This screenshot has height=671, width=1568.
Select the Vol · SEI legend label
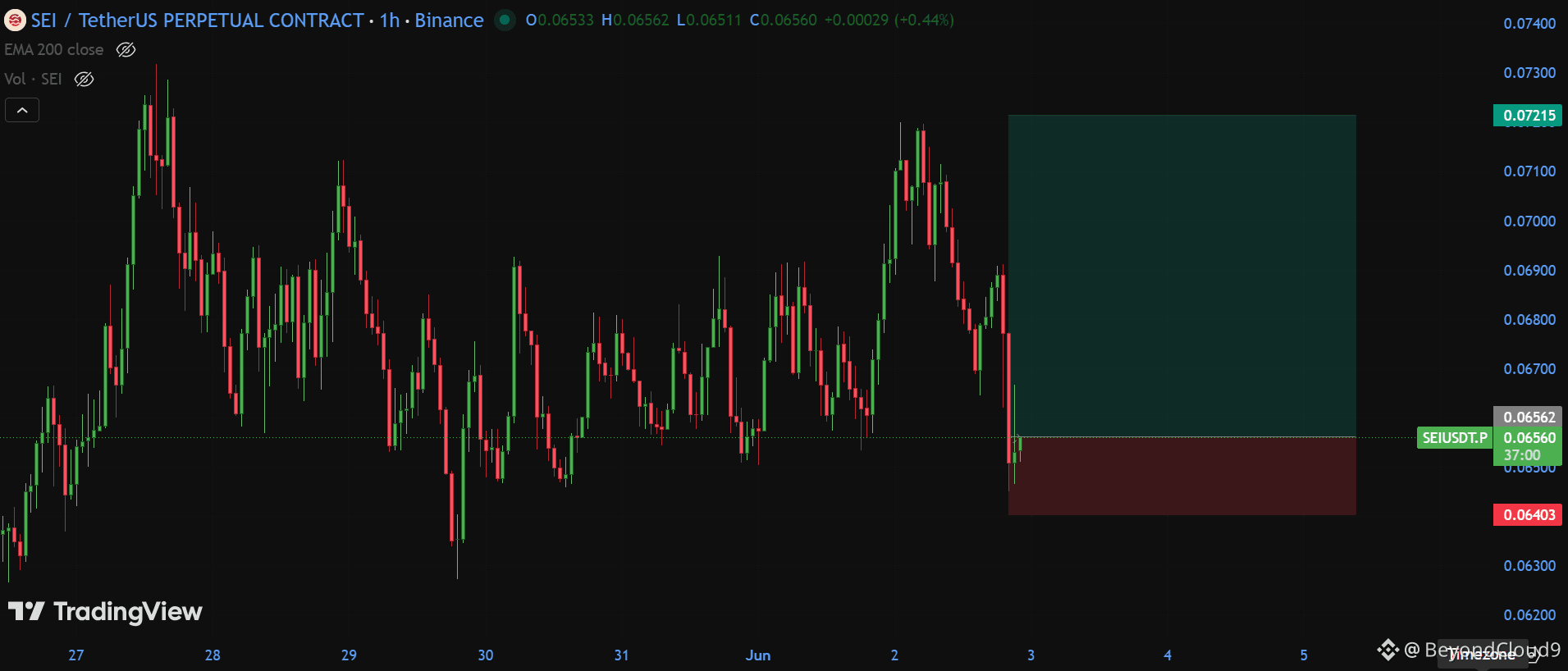coord(33,79)
